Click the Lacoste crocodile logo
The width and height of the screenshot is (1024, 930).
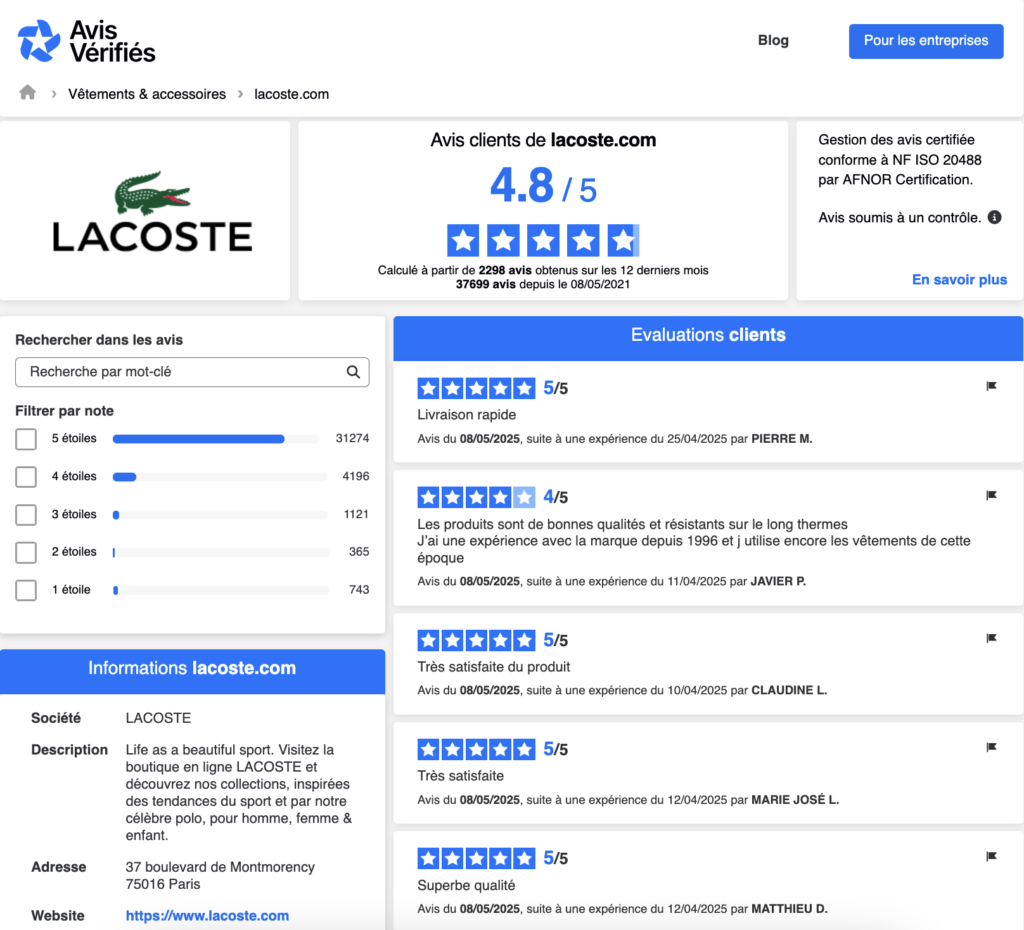[152, 212]
